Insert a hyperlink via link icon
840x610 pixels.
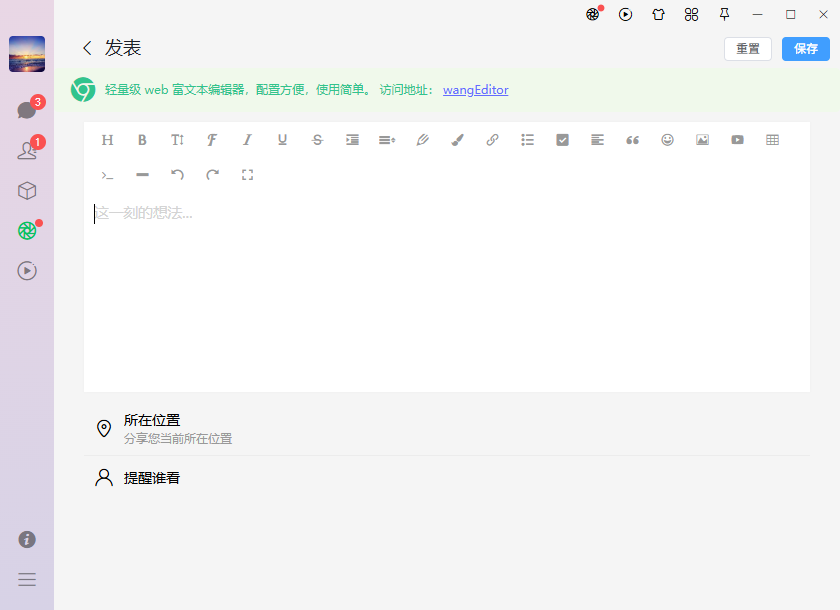(x=492, y=140)
